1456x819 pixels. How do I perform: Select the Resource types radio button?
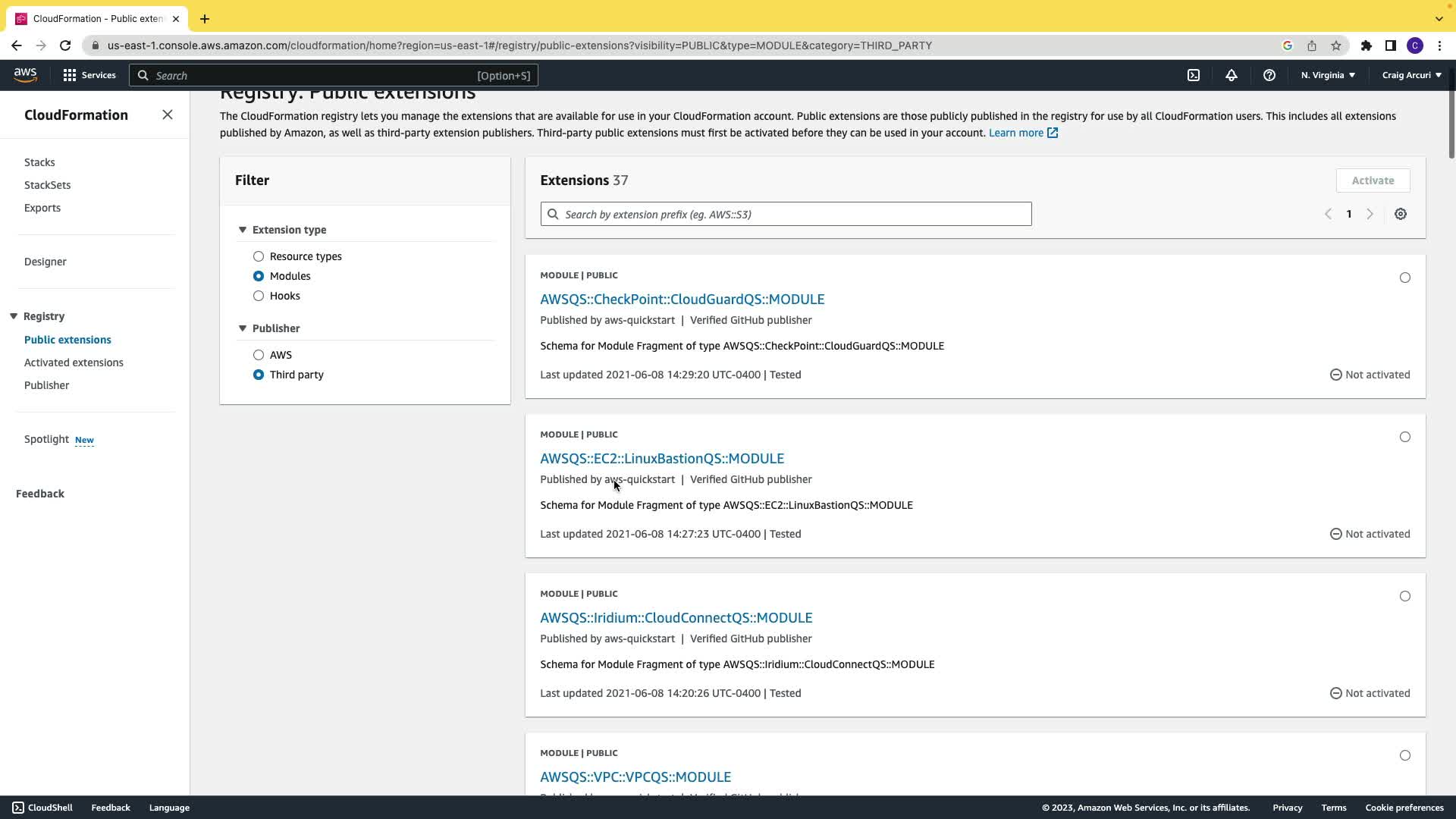[x=259, y=256]
